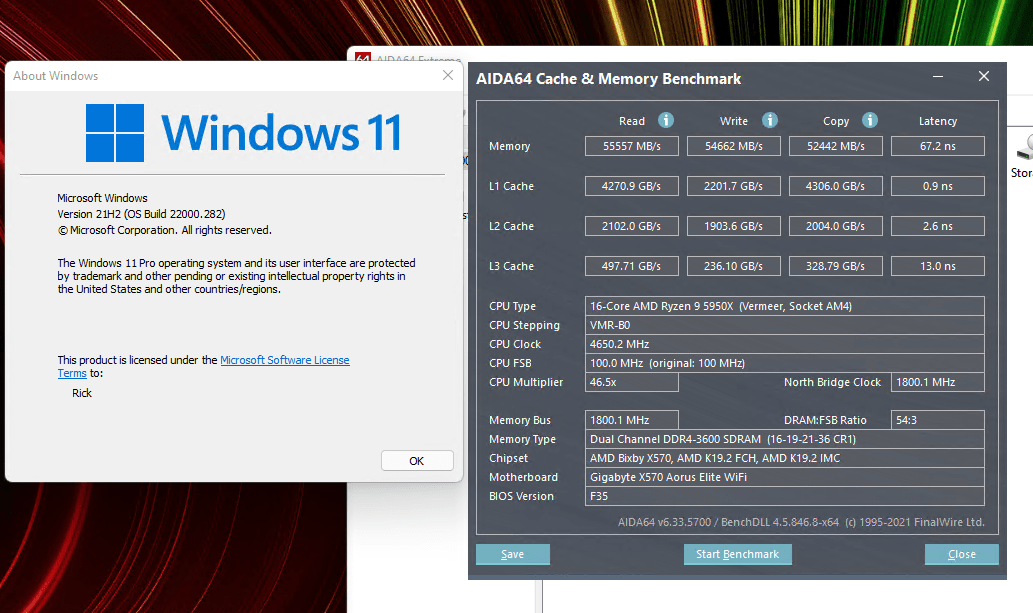1033x613 pixels.
Task: Close the About Windows dialog with the X
Action: tap(448, 75)
